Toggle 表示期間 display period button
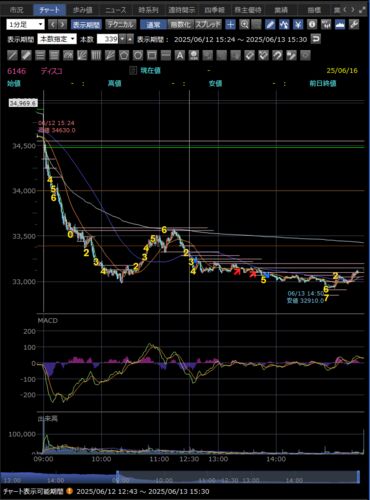370x500 pixels. coord(86,24)
